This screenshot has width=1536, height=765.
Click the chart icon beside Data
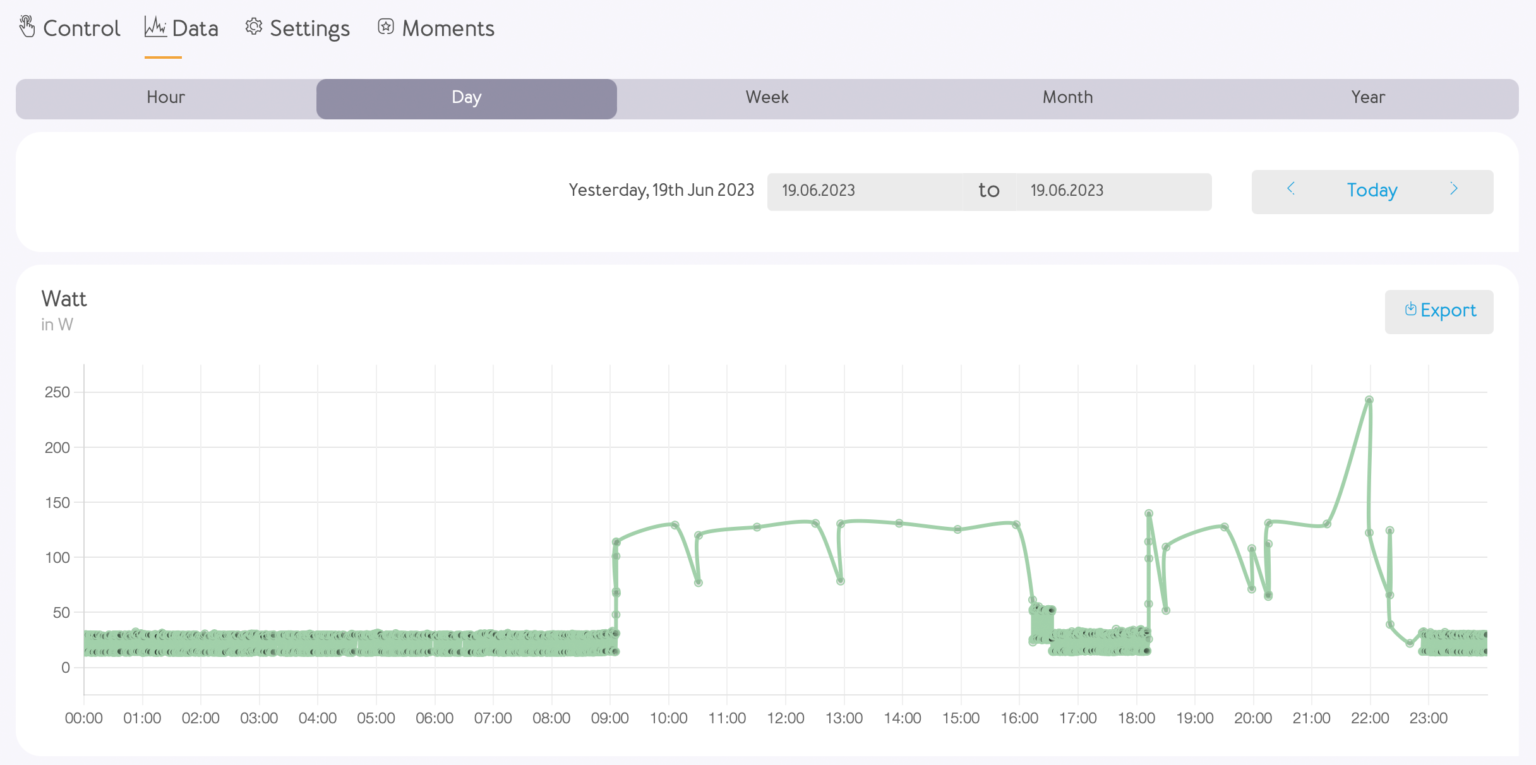(155, 27)
